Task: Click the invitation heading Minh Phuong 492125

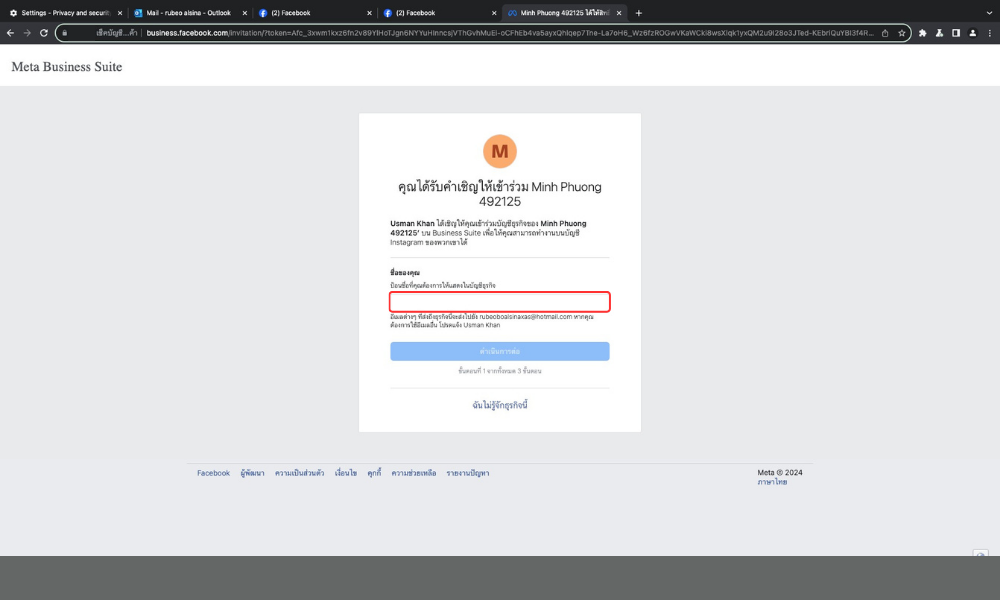Action: (499, 194)
